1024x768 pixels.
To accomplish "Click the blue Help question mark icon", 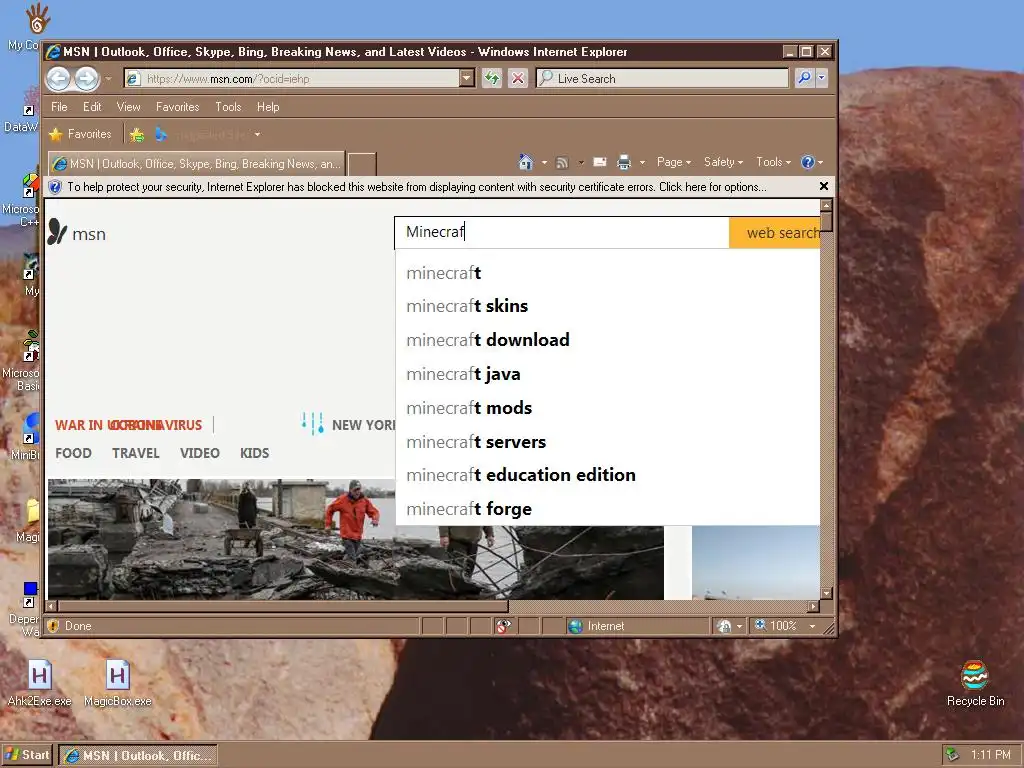I will tap(808, 162).
